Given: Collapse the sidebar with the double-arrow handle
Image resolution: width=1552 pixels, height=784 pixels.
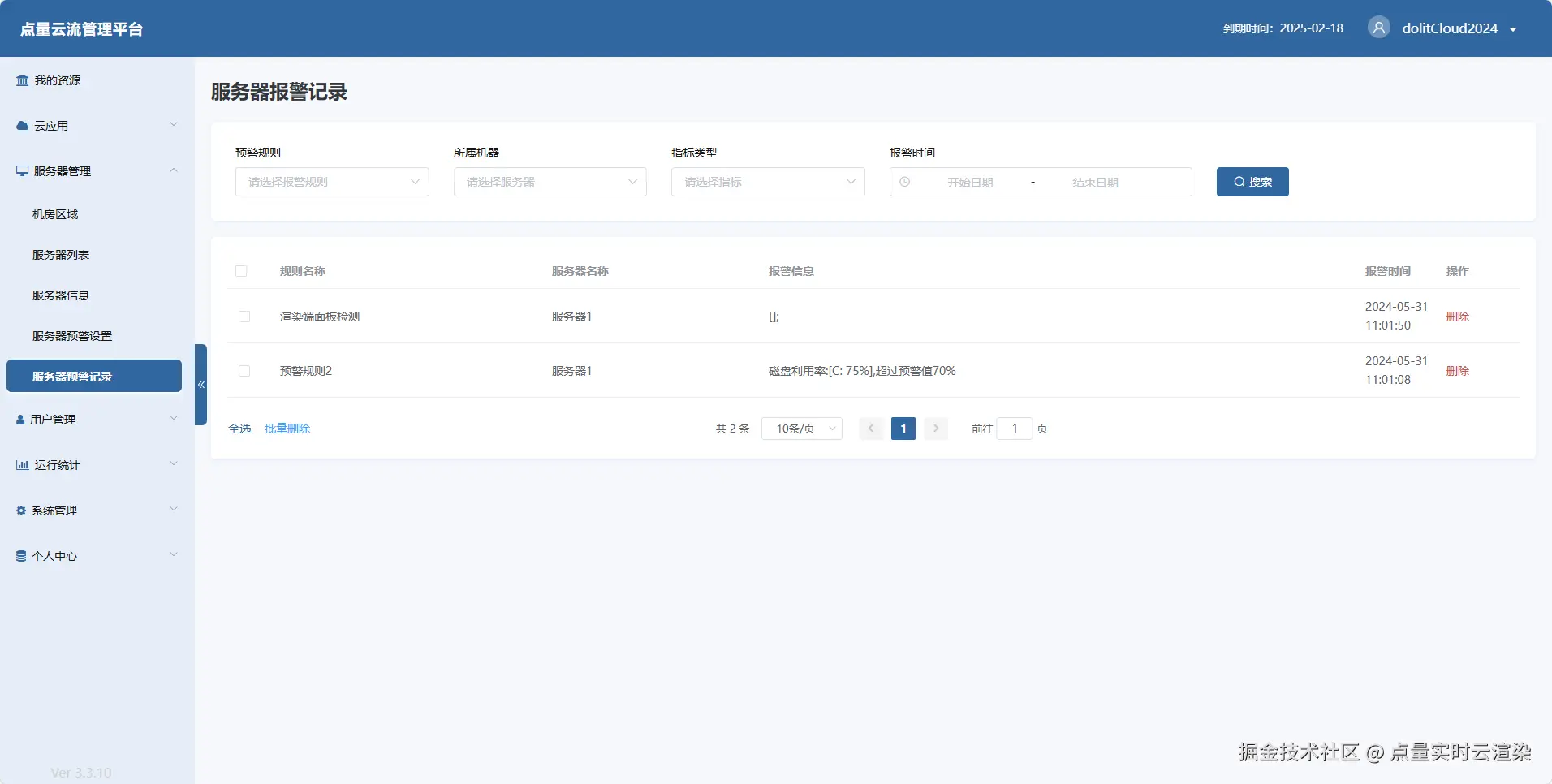Looking at the screenshot, I should click(x=201, y=385).
